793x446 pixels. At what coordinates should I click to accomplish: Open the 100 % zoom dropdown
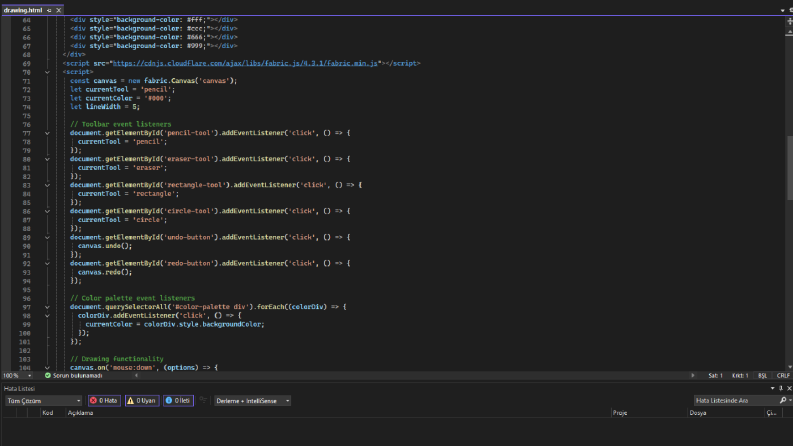click(x=29, y=376)
